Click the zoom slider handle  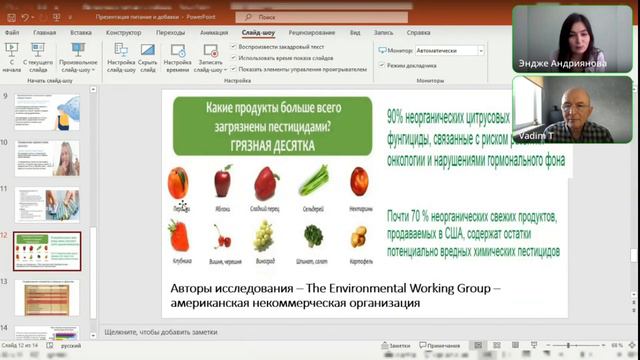click(568, 345)
